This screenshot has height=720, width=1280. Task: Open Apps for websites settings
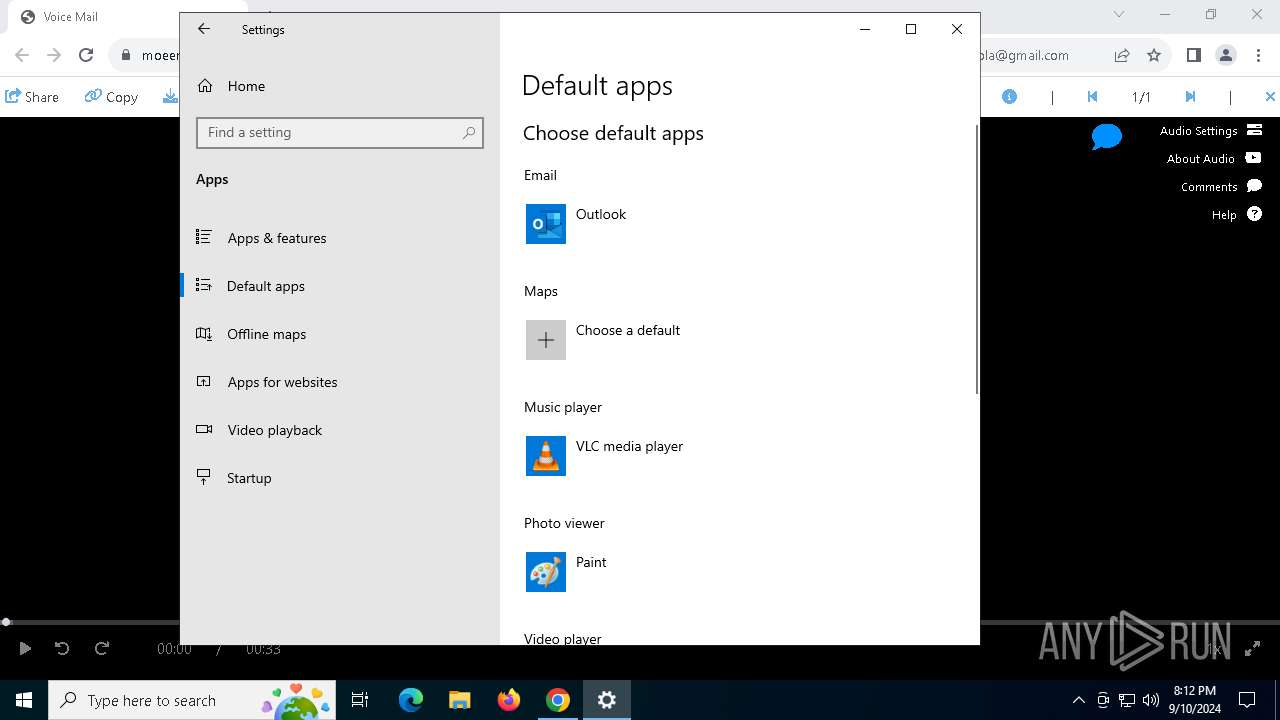(x=340, y=382)
